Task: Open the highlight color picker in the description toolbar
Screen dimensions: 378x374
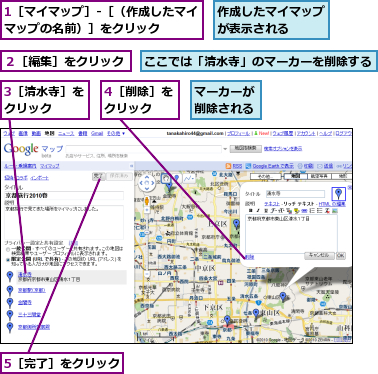Action: tap(296, 211)
